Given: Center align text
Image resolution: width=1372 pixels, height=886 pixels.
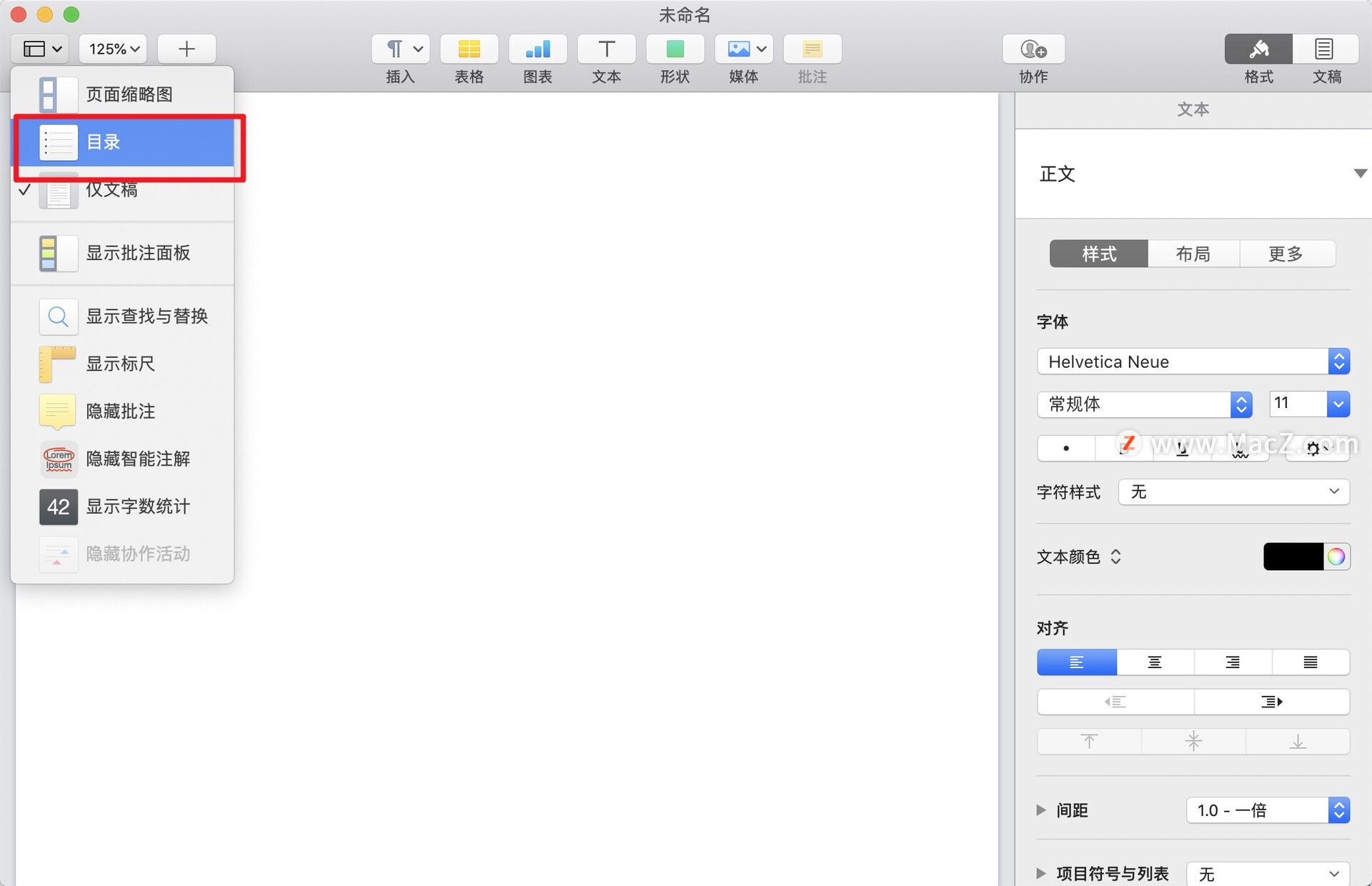Looking at the screenshot, I should coord(1155,662).
